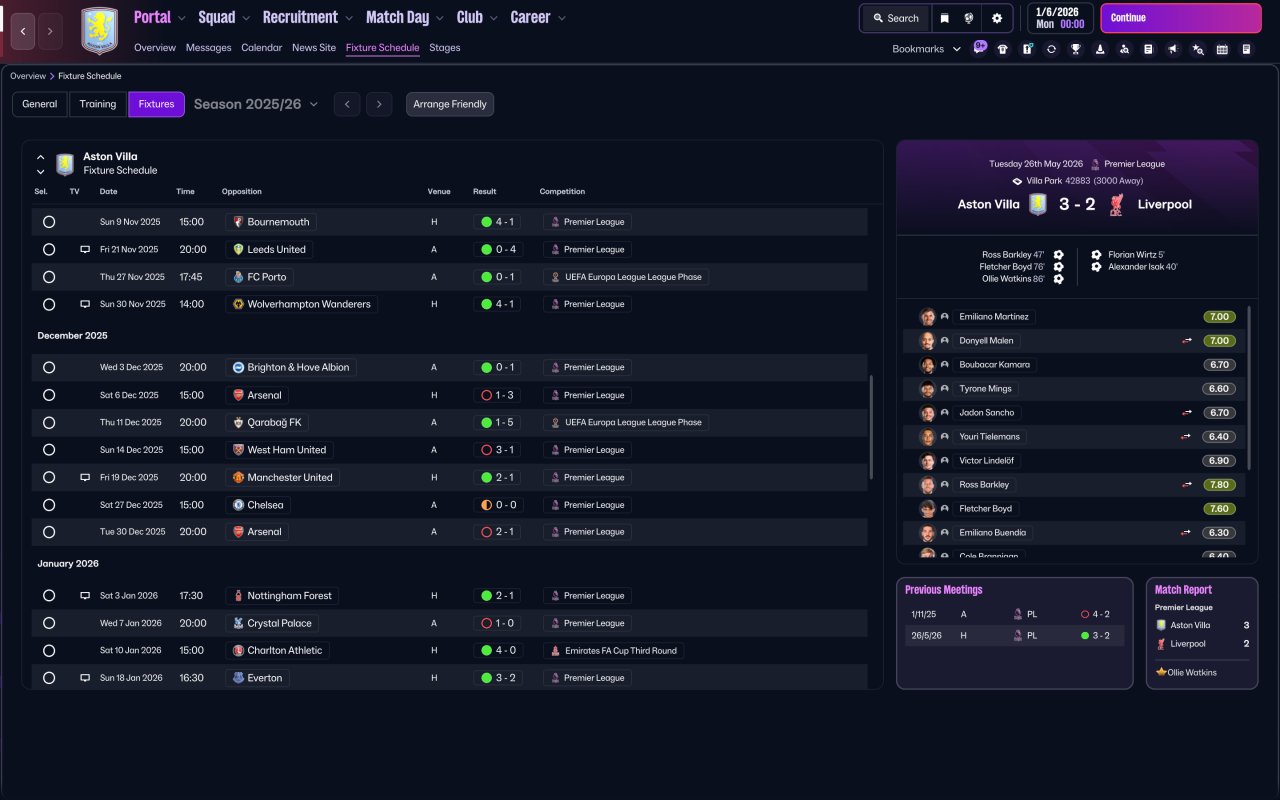This screenshot has width=1280, height=800.
Task: Click the TV icon on Nottingham Forest row
Action: [85, 596]
